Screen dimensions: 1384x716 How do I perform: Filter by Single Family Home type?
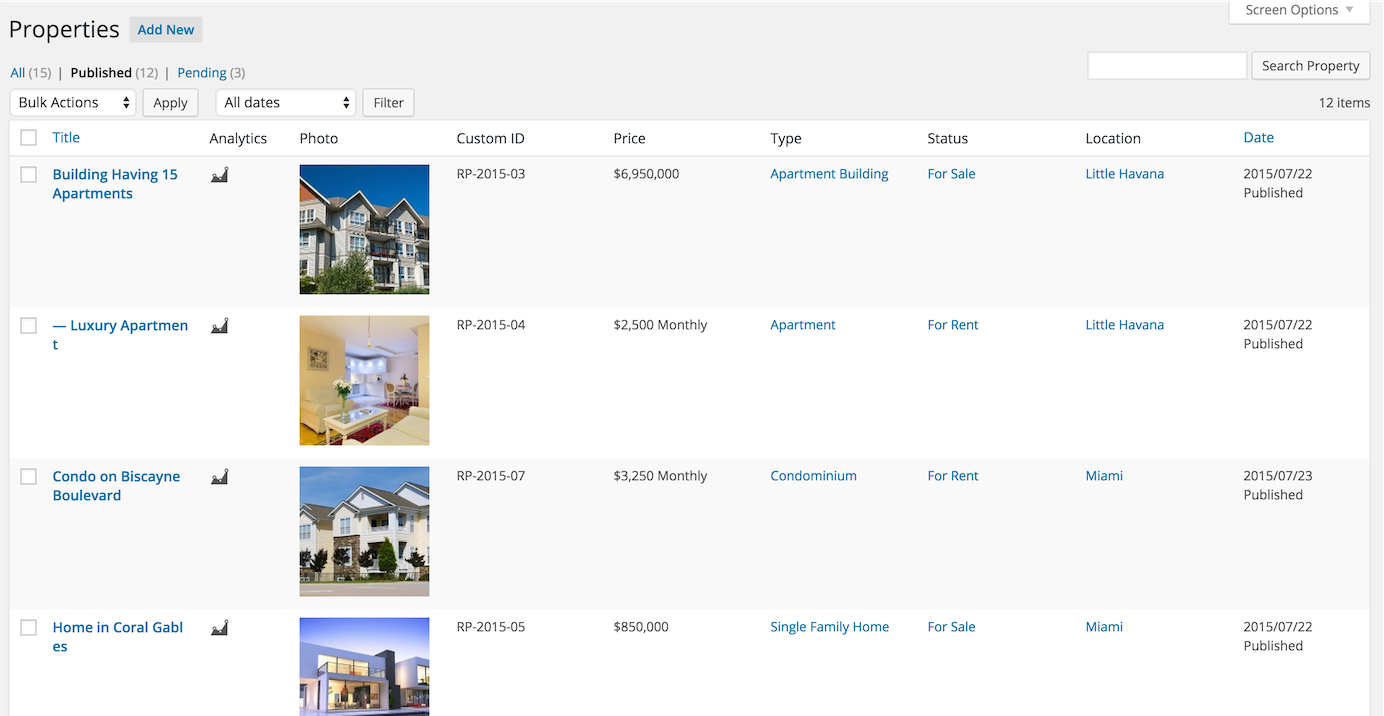click(x=829, y=627)
